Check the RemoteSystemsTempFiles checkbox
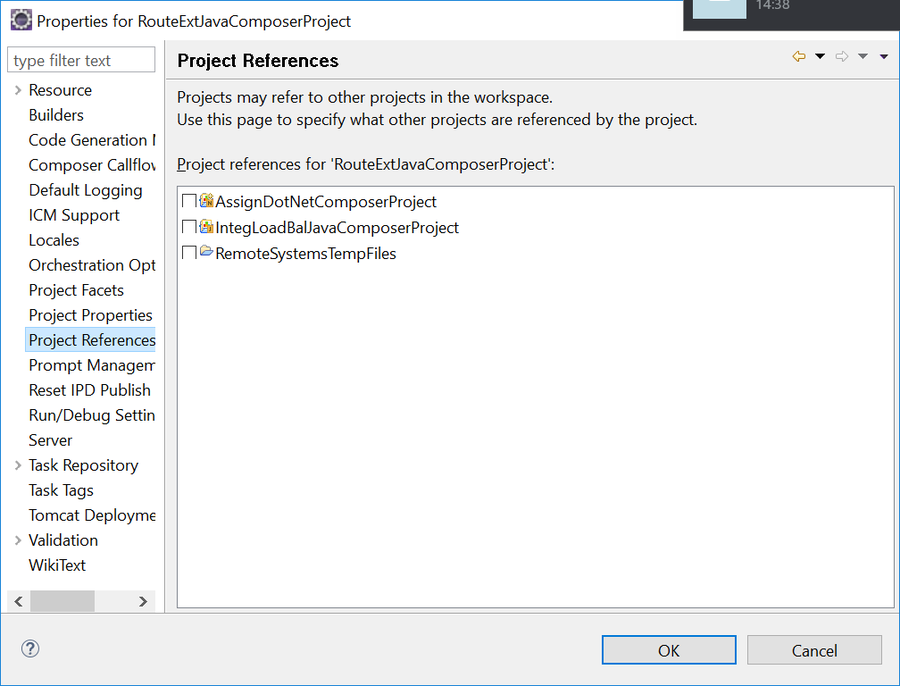The width and height of the screenshot is (900, 686). pos(189,253)
